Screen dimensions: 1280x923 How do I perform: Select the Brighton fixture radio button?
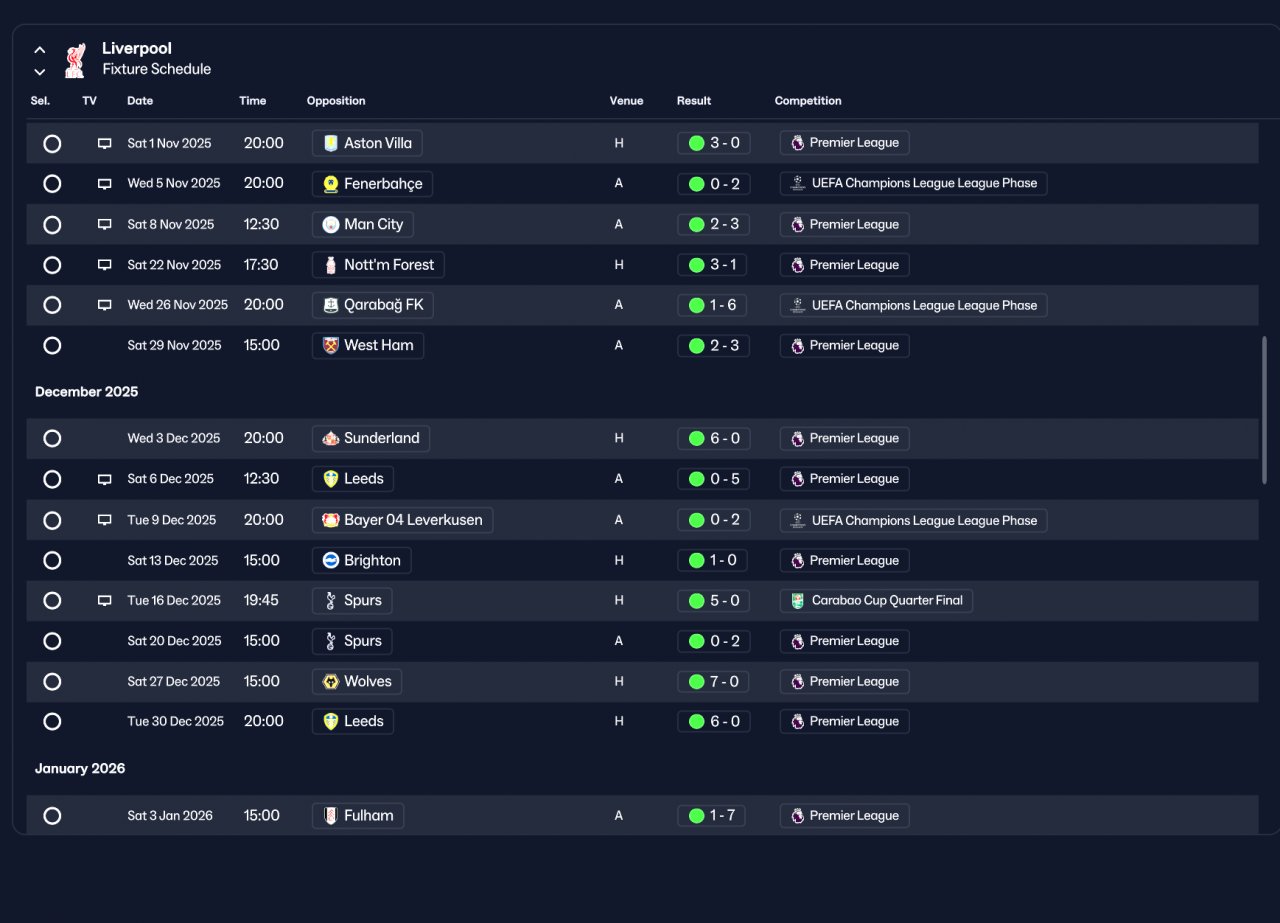pos(52,560)
